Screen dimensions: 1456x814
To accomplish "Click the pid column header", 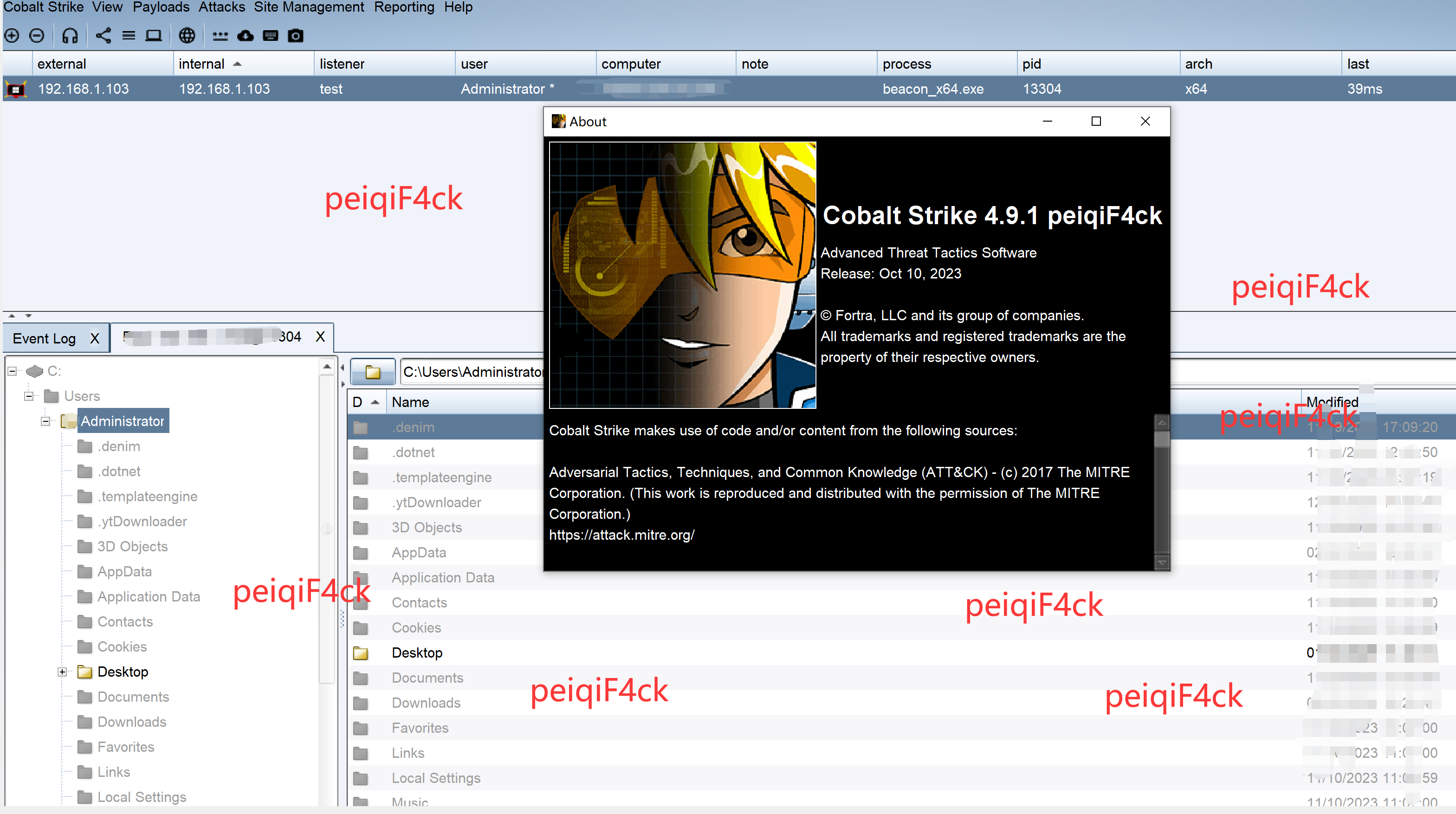I will point(1098,64).
